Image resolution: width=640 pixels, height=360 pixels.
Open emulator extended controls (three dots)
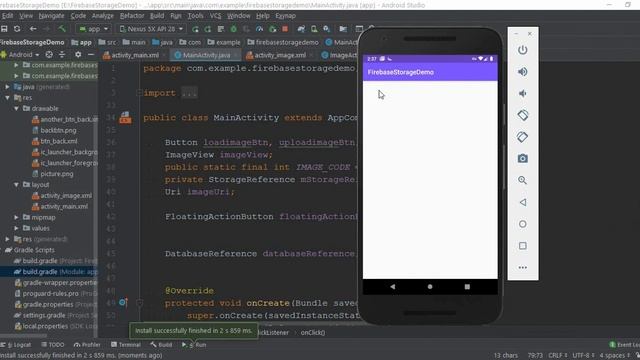522,268
